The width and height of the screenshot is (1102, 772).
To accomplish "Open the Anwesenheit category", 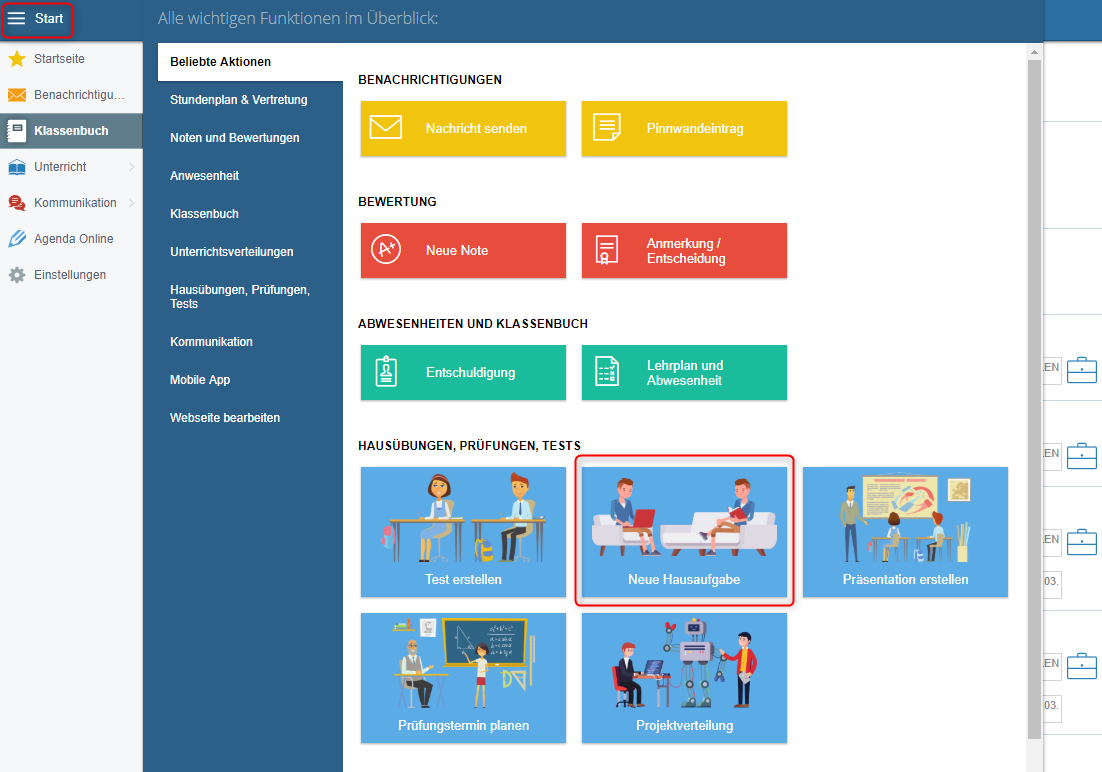I will 205,176.
